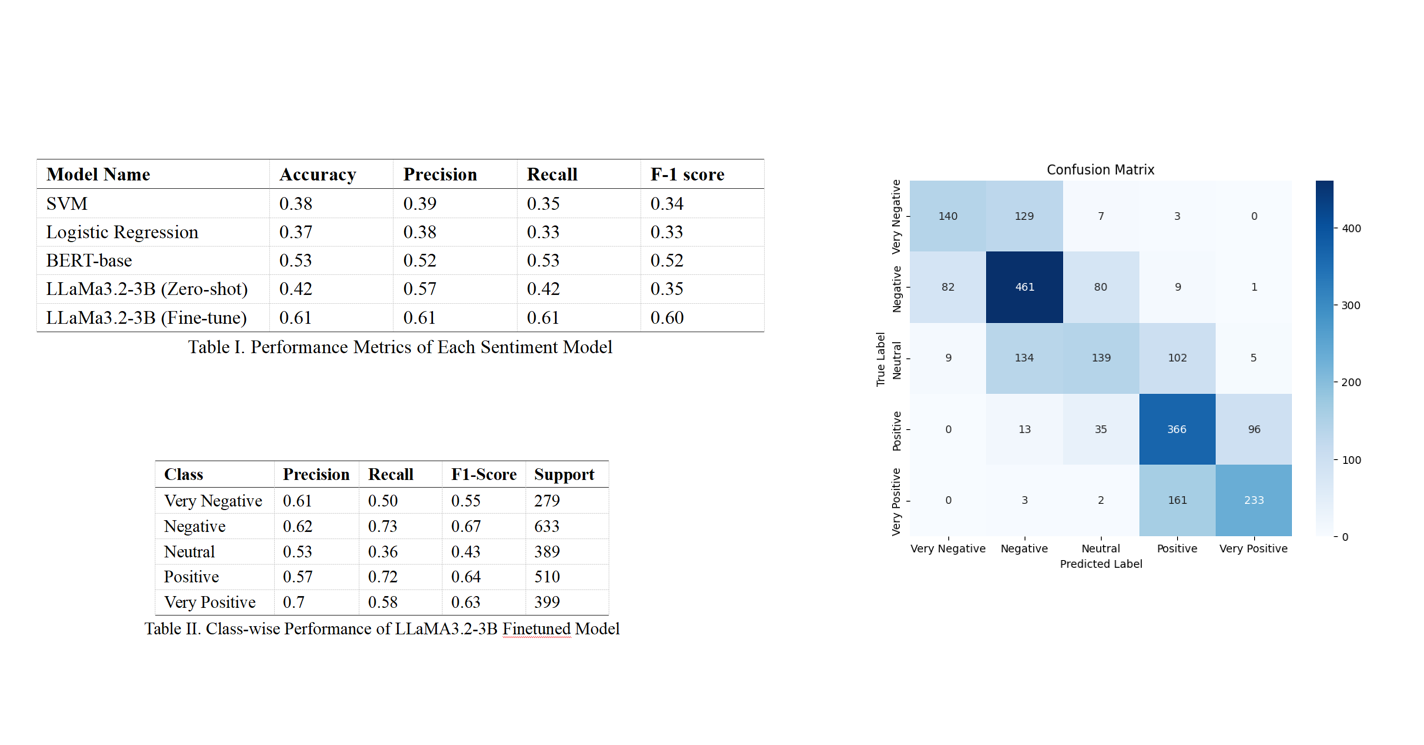
Task: Click the "F-1 score" header in Table I
Action: pos(687,174)
